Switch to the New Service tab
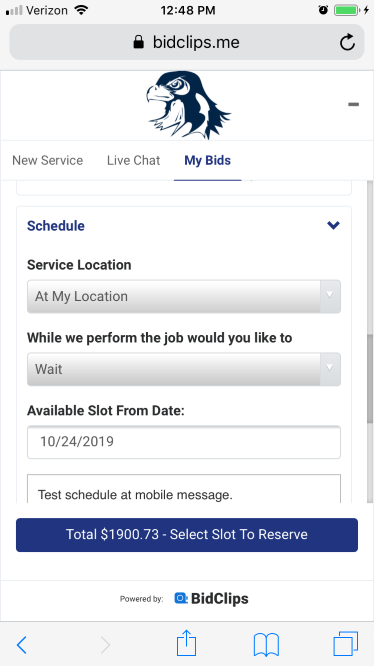The width and height of the screenshot is (374, 666). coord(48,160)
